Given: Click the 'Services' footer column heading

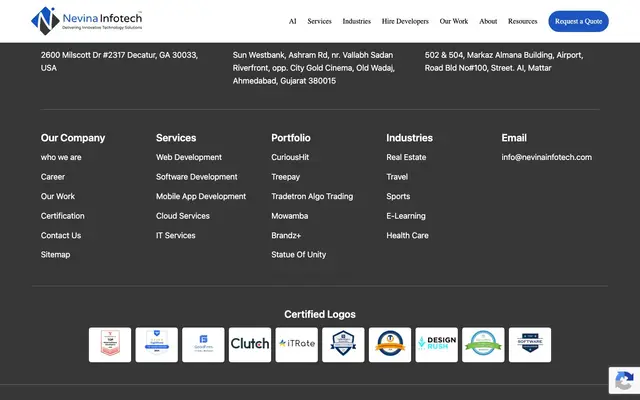Looking at the screenshot, I should coord(176,138).
